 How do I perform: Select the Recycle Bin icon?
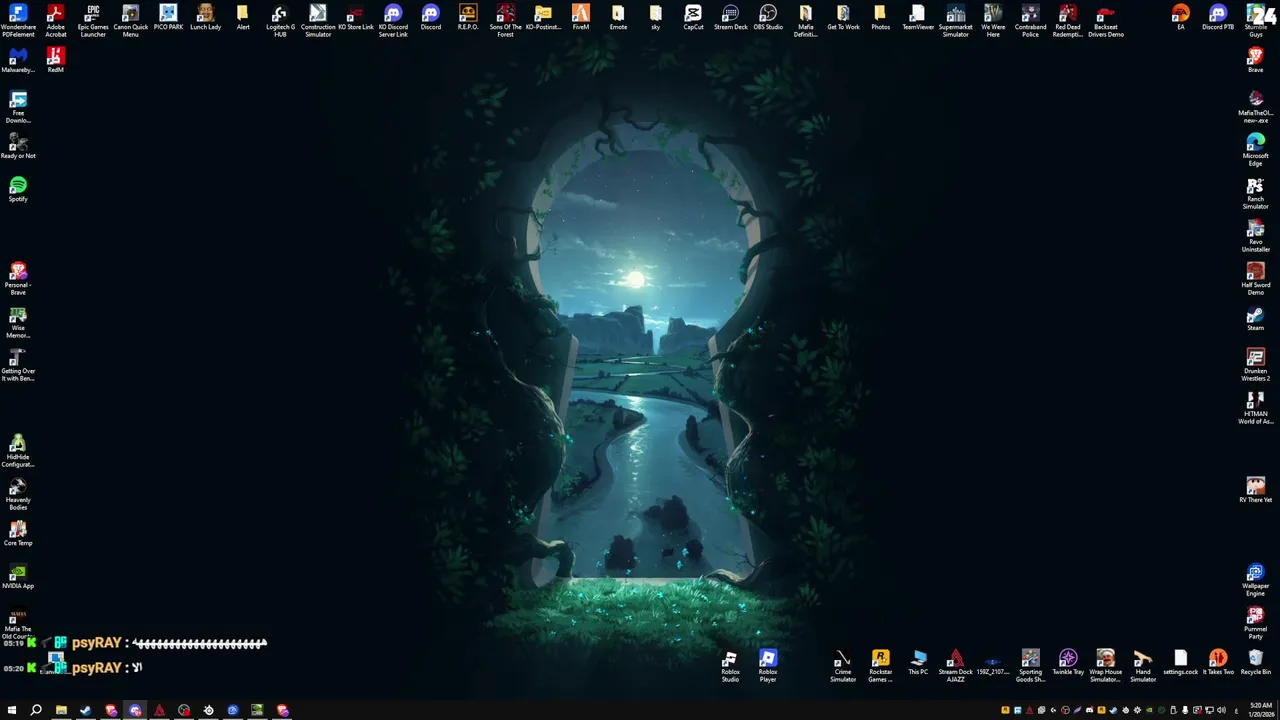1255,663
